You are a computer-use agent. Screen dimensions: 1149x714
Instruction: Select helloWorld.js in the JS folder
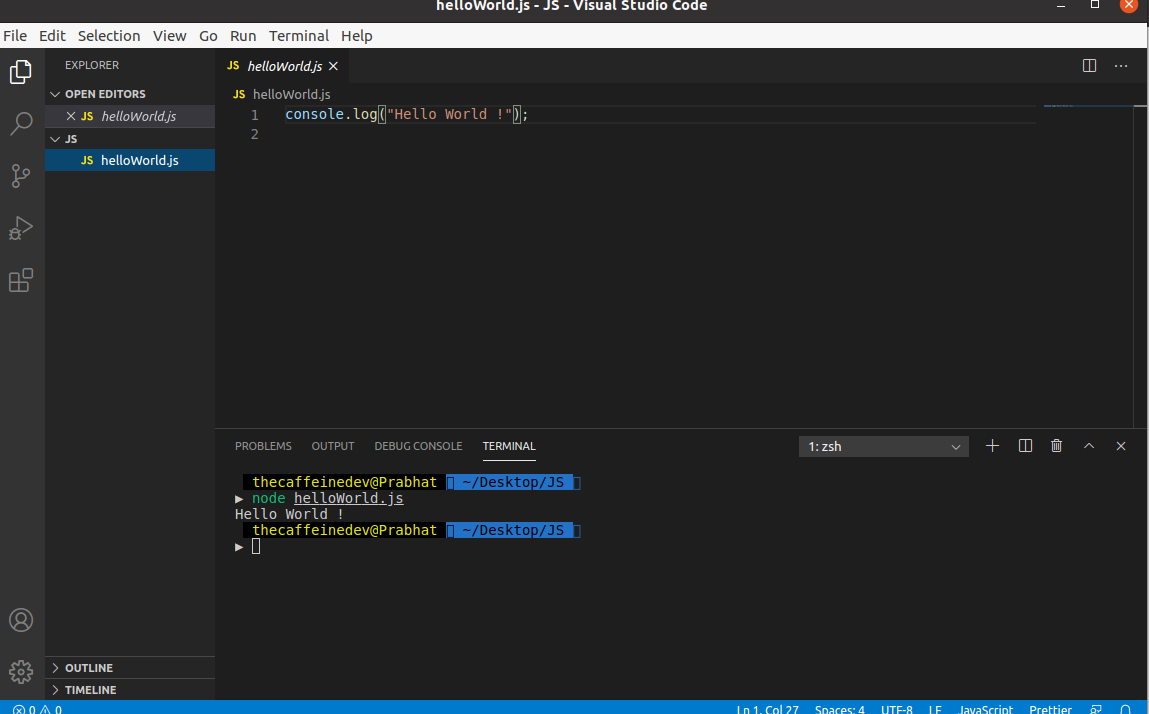pos(139,160)
